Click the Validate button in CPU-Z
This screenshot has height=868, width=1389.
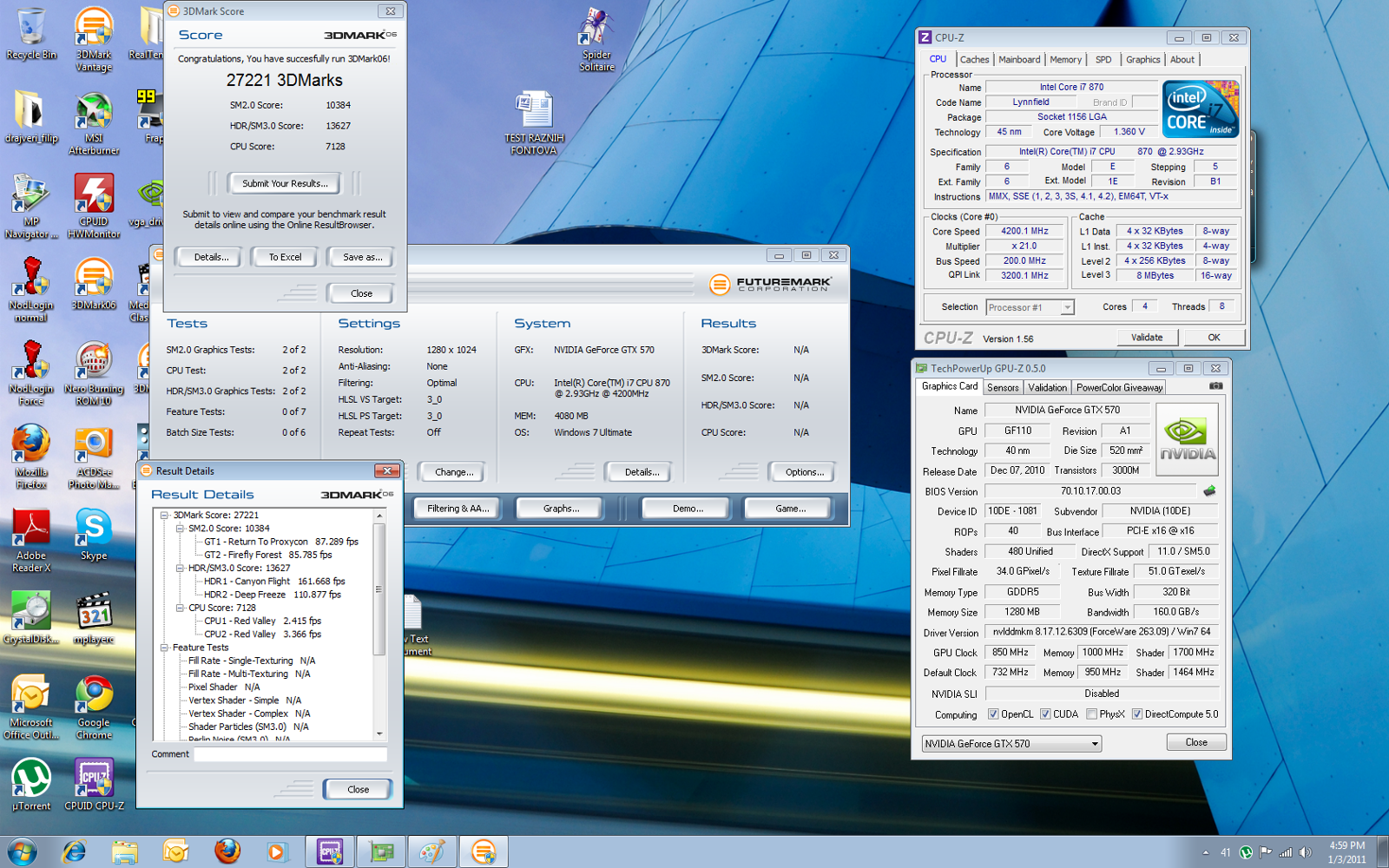coord(1146,338)
